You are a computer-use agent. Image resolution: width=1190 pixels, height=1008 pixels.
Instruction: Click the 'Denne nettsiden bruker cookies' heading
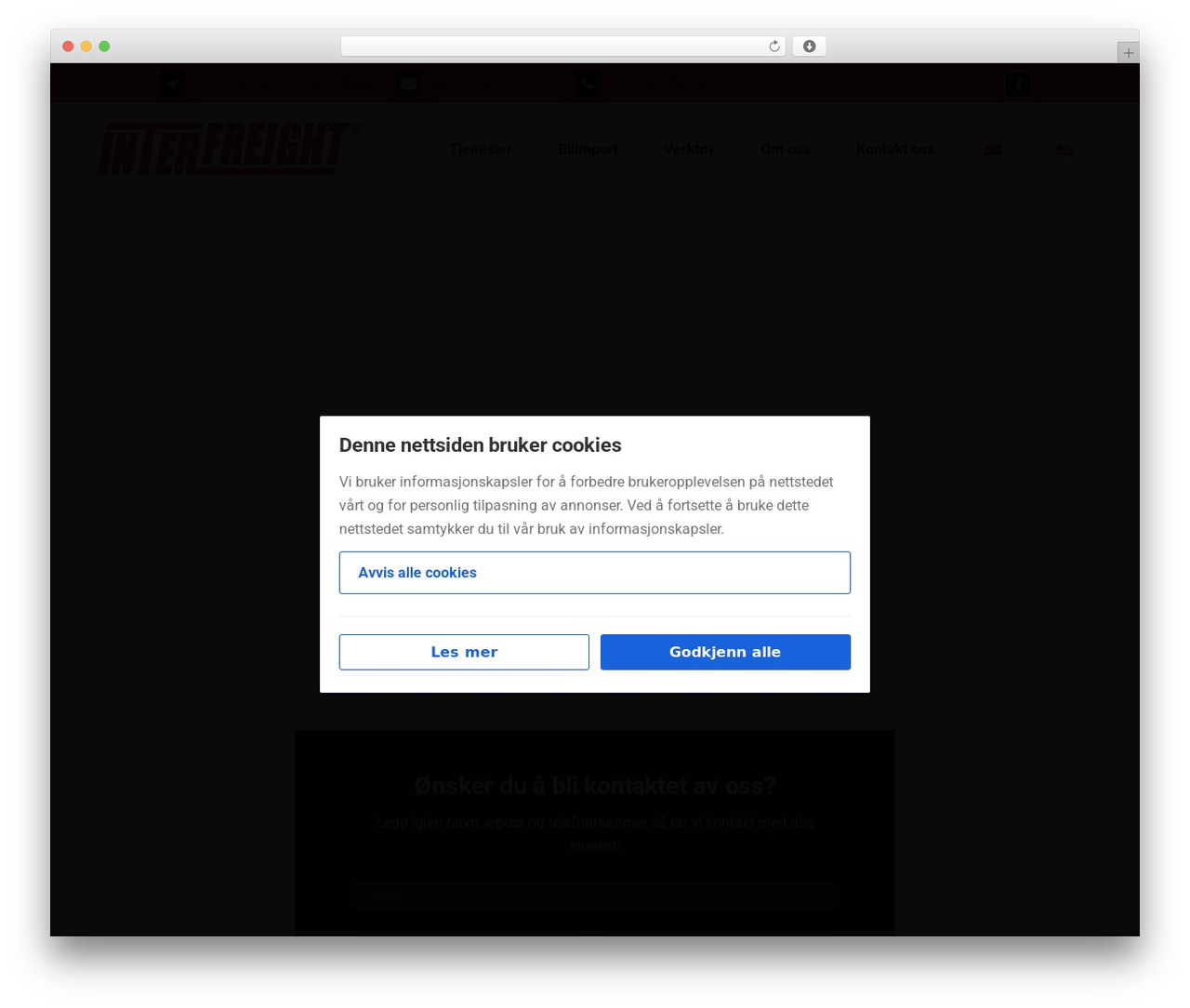tap(480, 445)
